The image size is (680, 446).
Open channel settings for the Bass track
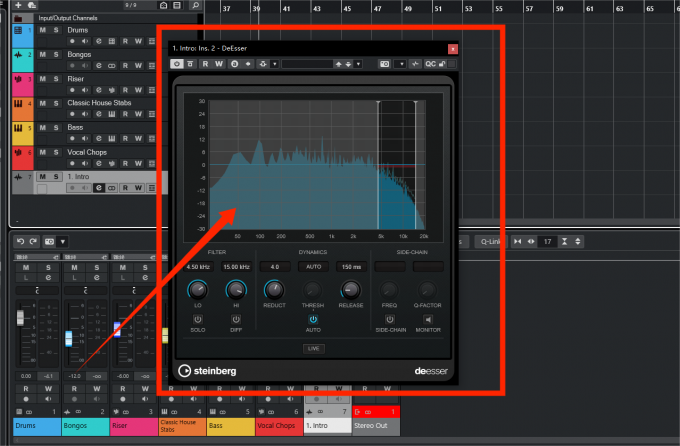(99, 138)
